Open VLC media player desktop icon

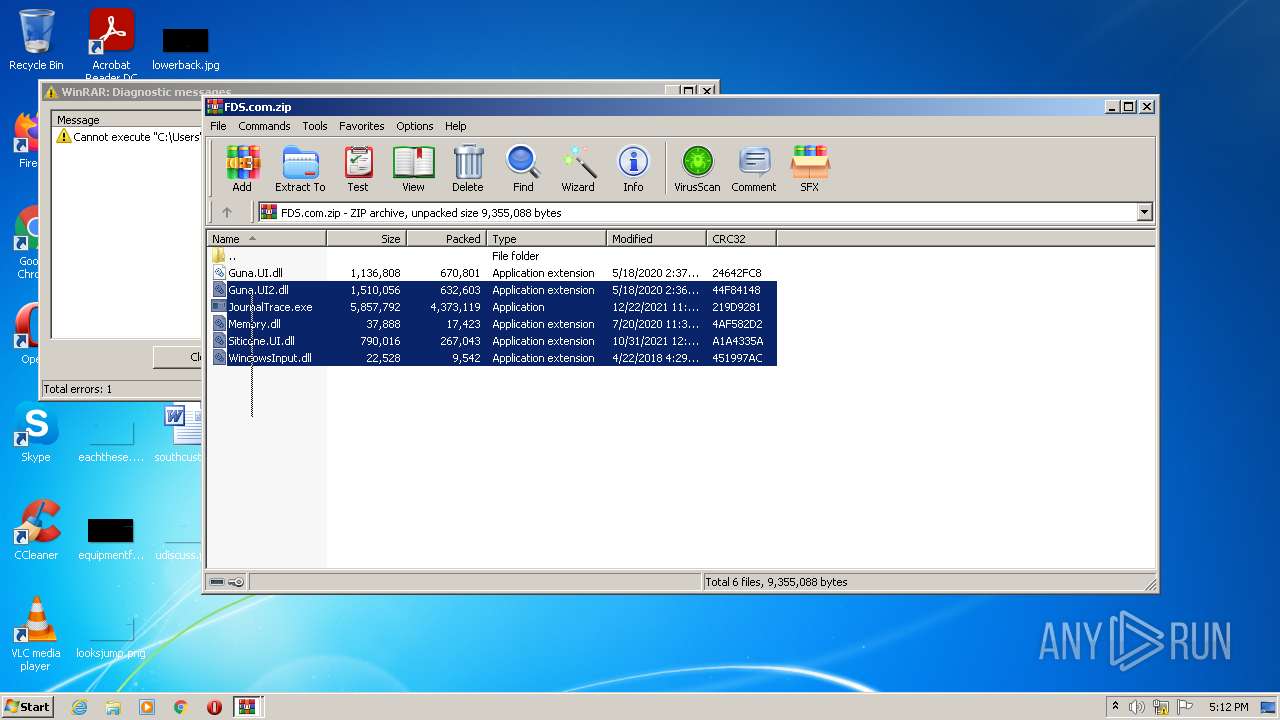point(36,635)
